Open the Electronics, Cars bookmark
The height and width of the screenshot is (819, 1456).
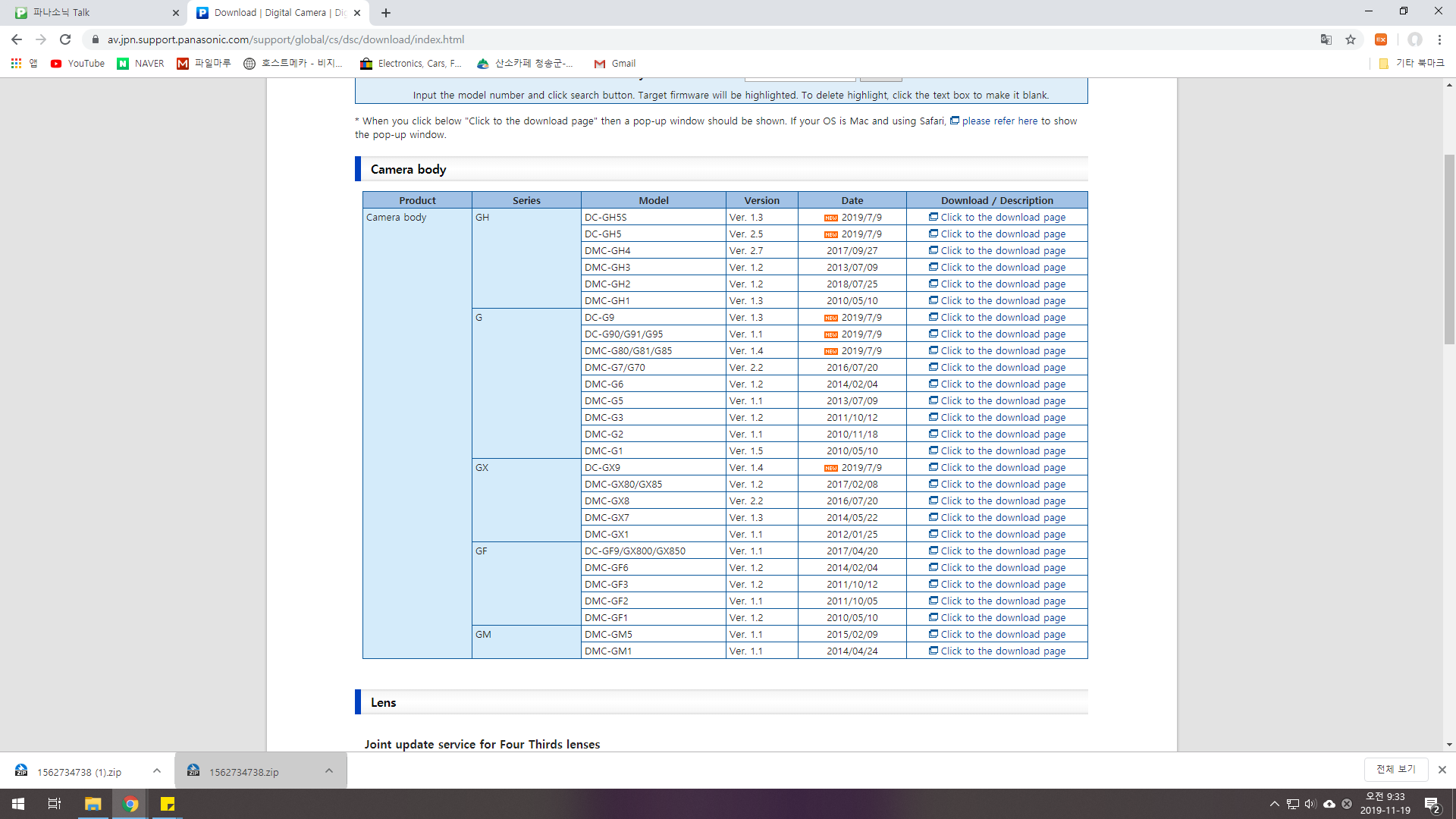411,64
